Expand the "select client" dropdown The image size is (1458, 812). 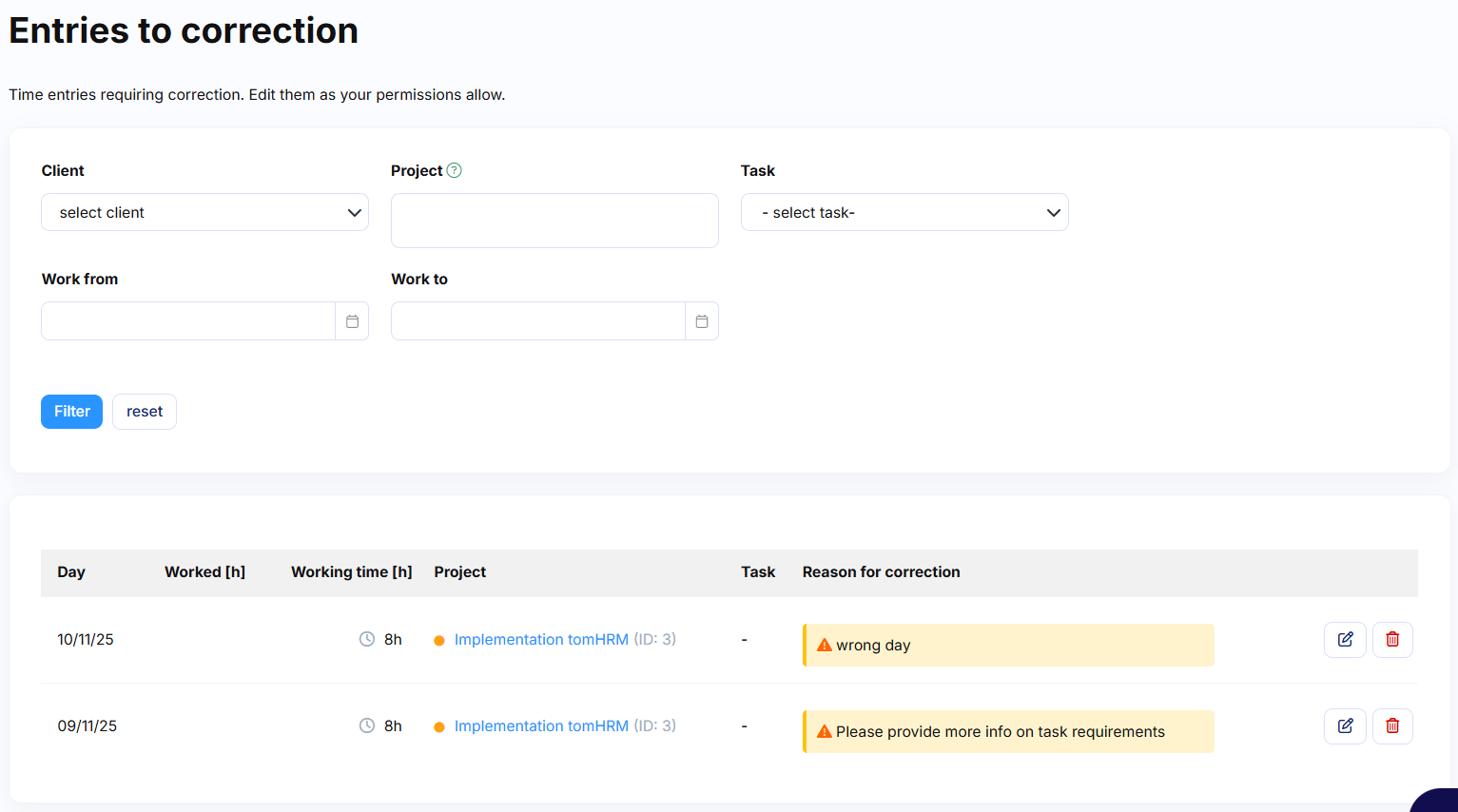pos(204,212)
